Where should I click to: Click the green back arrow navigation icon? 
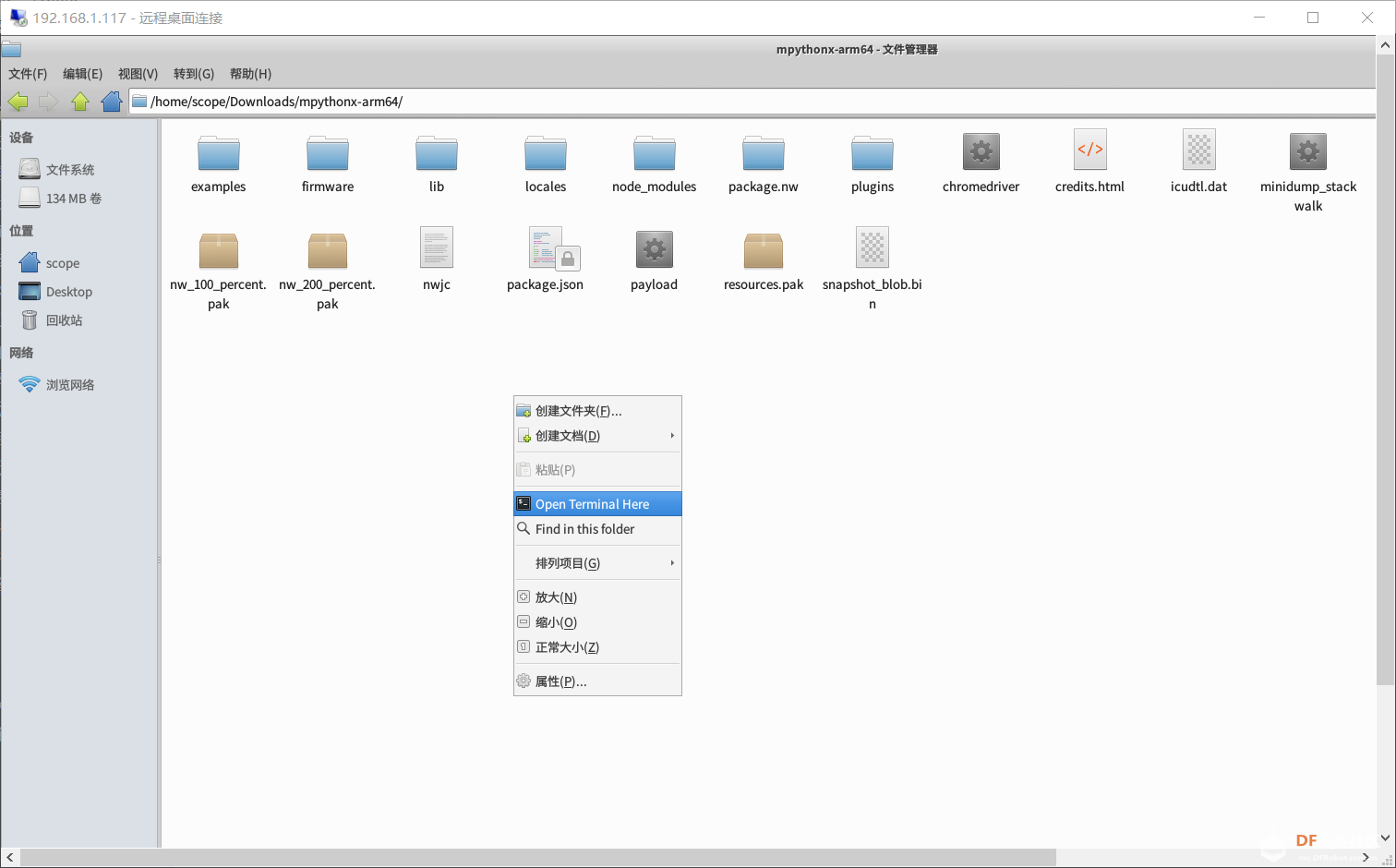(18, 102)
